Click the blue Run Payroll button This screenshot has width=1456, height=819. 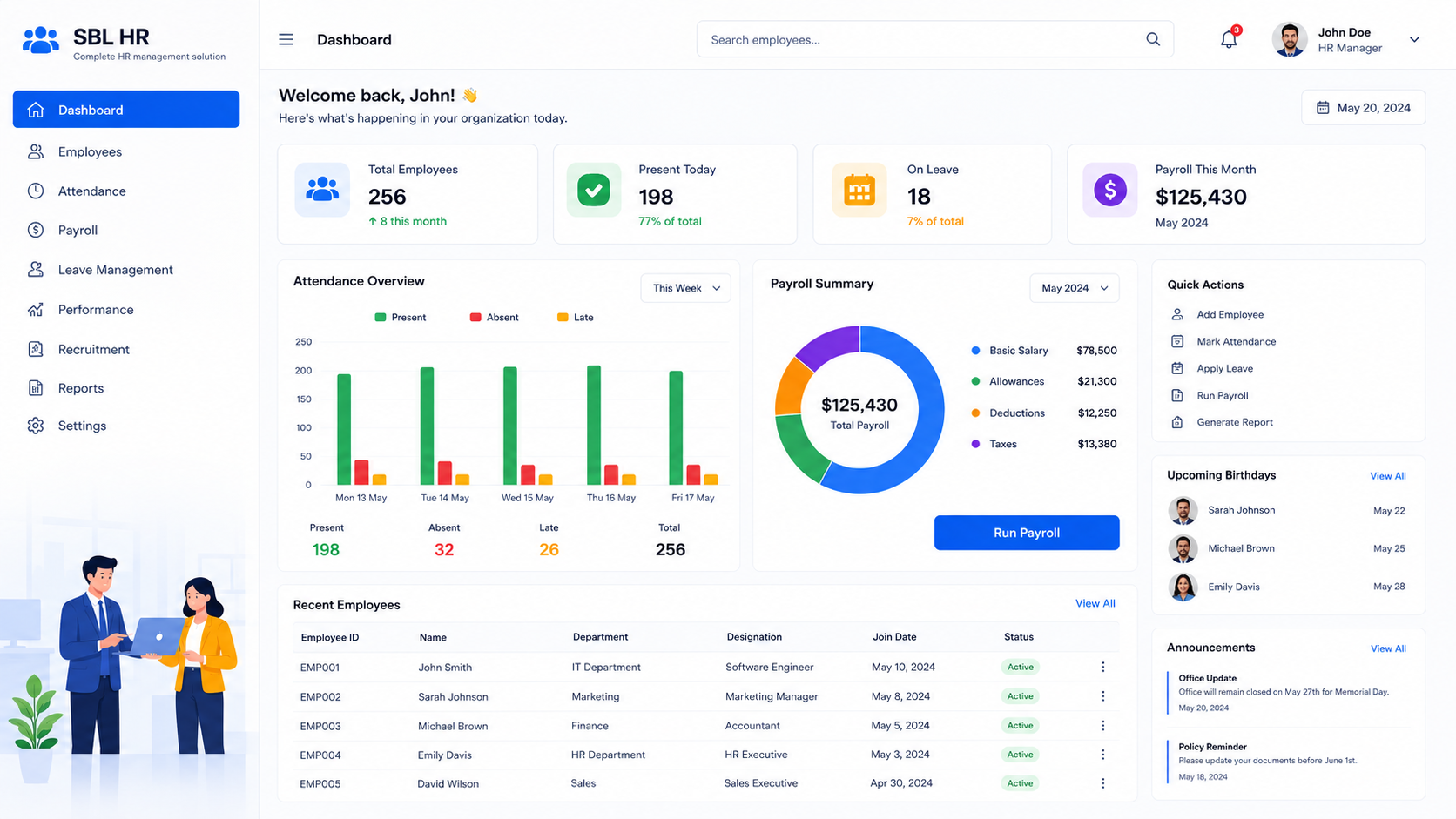pos(1027,533)
